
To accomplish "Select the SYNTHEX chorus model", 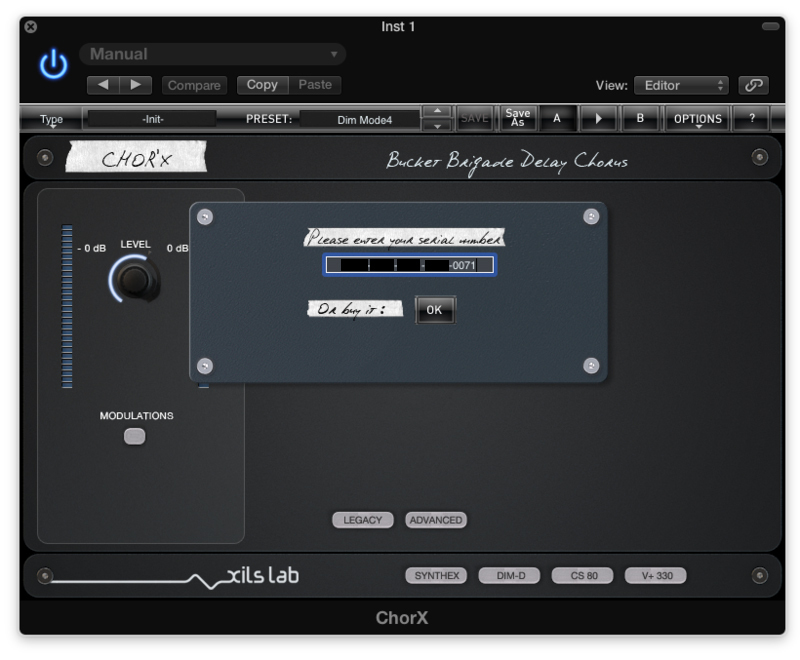I will tap(436, 575).
